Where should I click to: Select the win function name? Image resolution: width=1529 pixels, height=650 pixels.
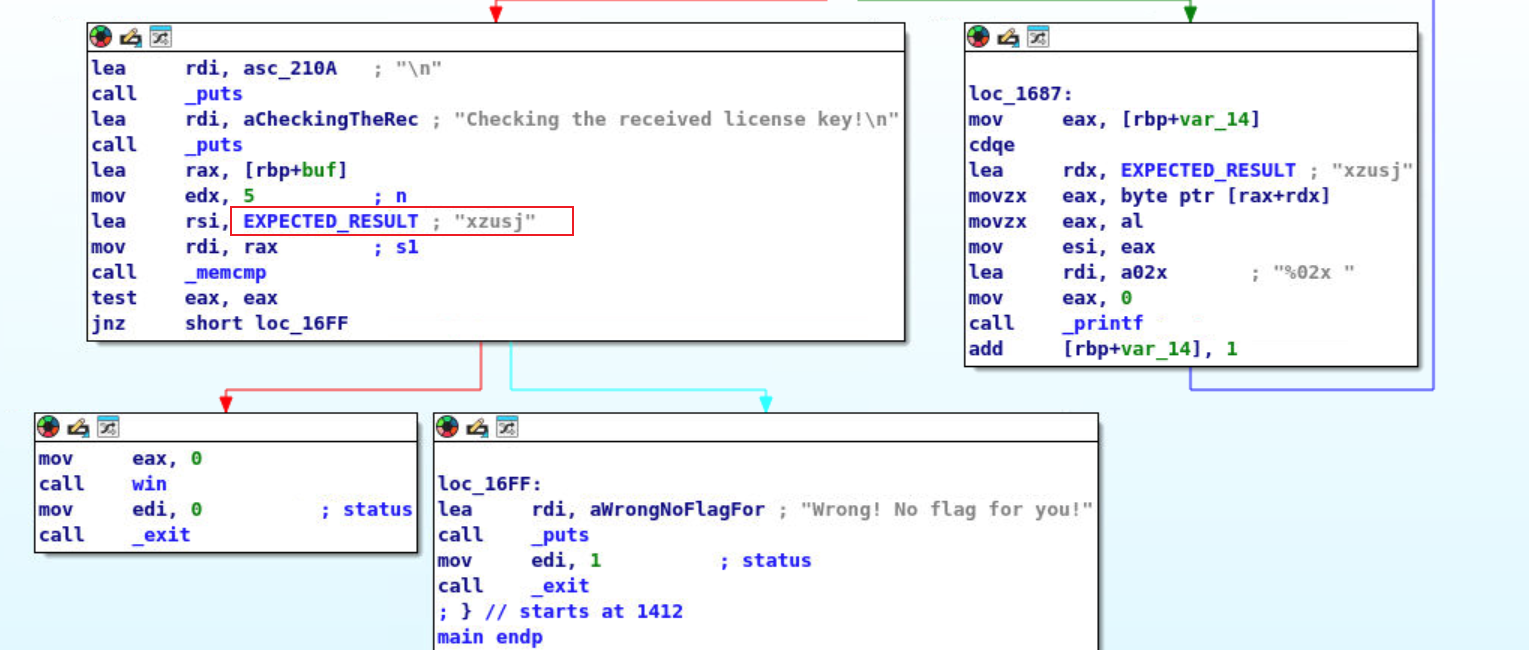(150, 484)
